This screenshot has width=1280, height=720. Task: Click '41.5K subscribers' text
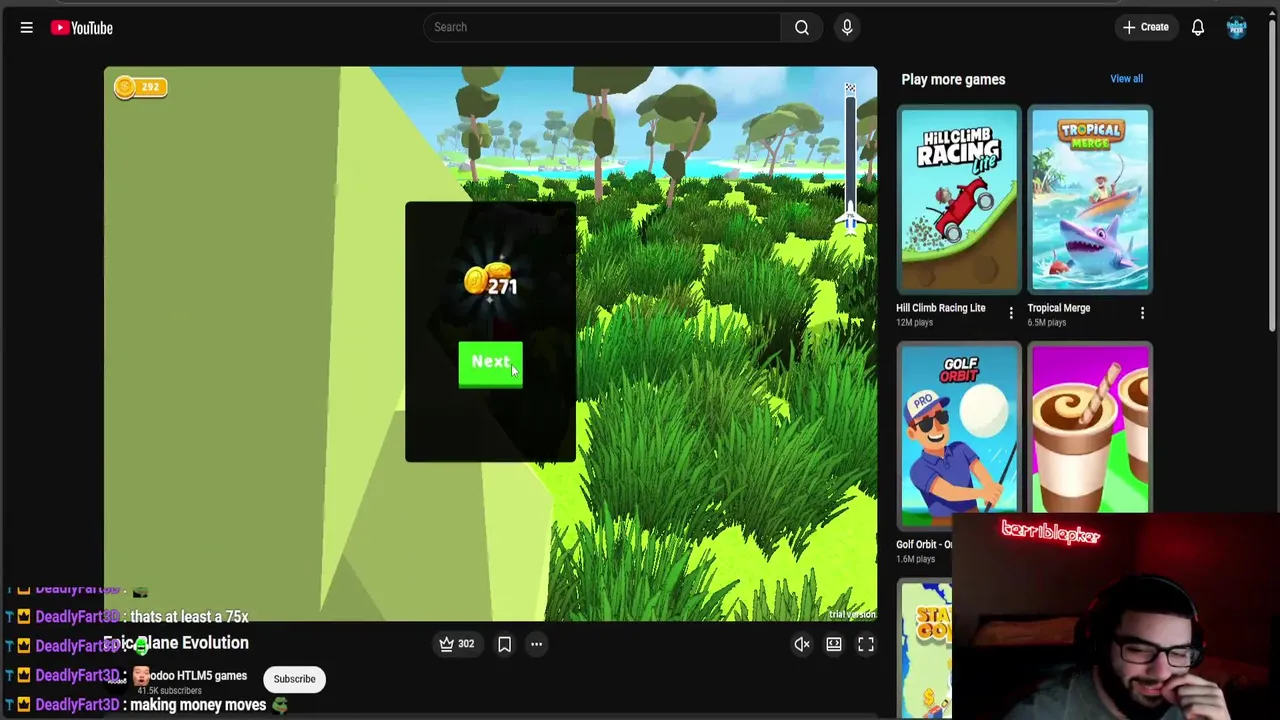tap(170, 691)
